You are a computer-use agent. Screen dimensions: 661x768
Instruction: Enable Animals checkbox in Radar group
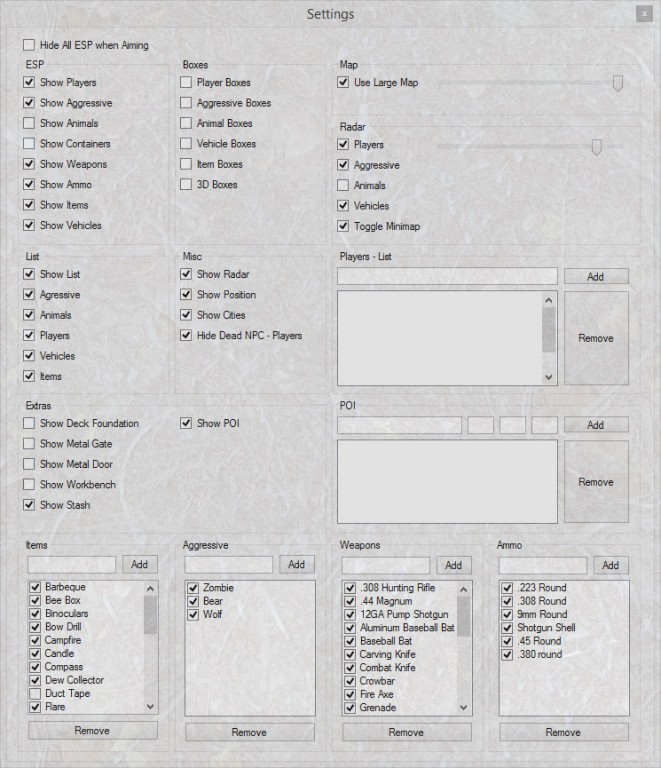click(x=343, y=185)
